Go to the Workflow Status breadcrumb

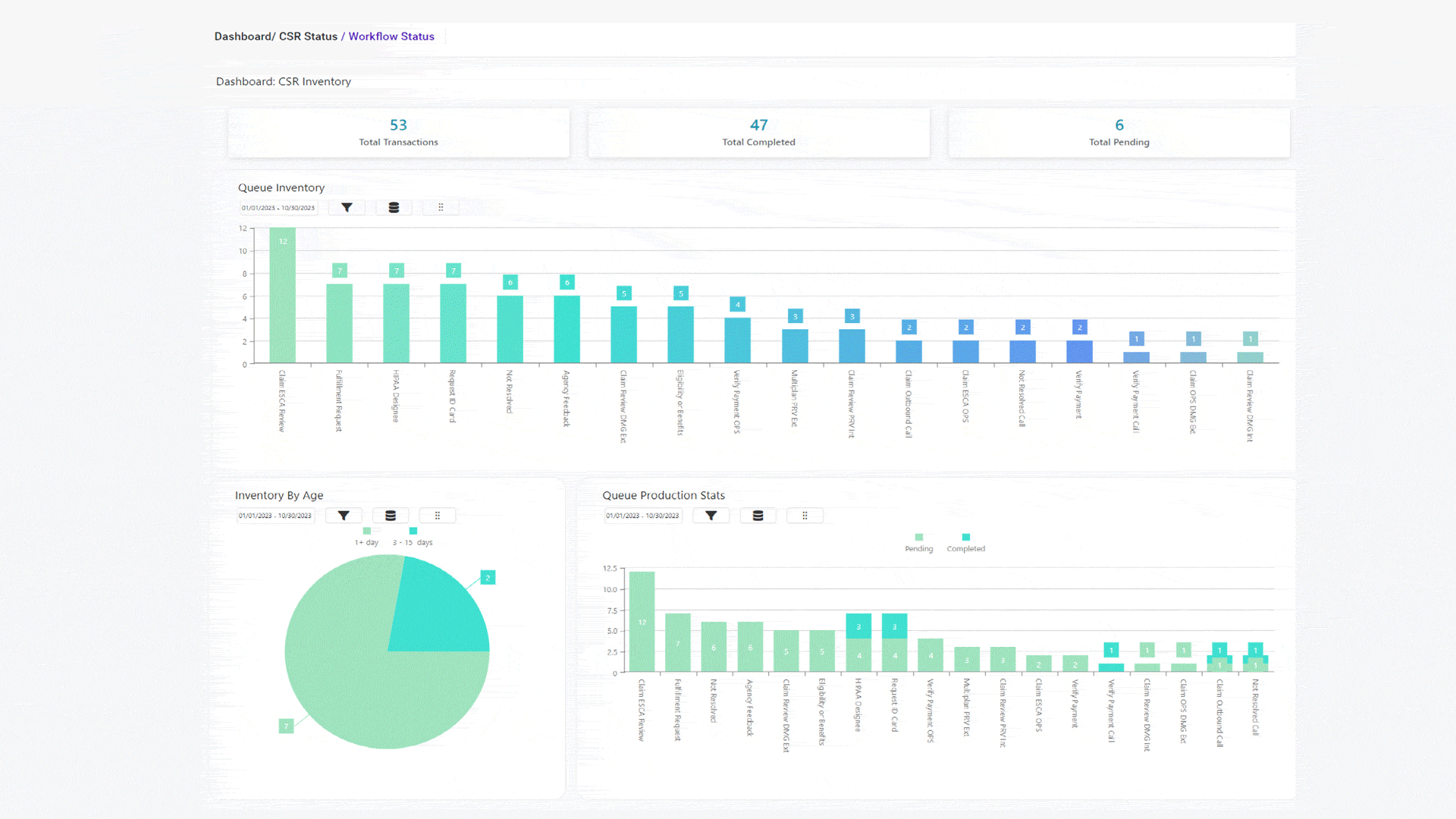coord(391,36)
